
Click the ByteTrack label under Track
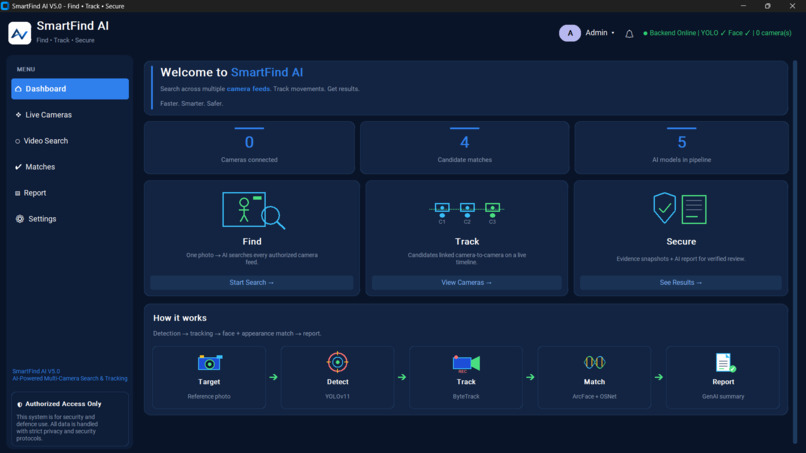[x=466, y=396]
